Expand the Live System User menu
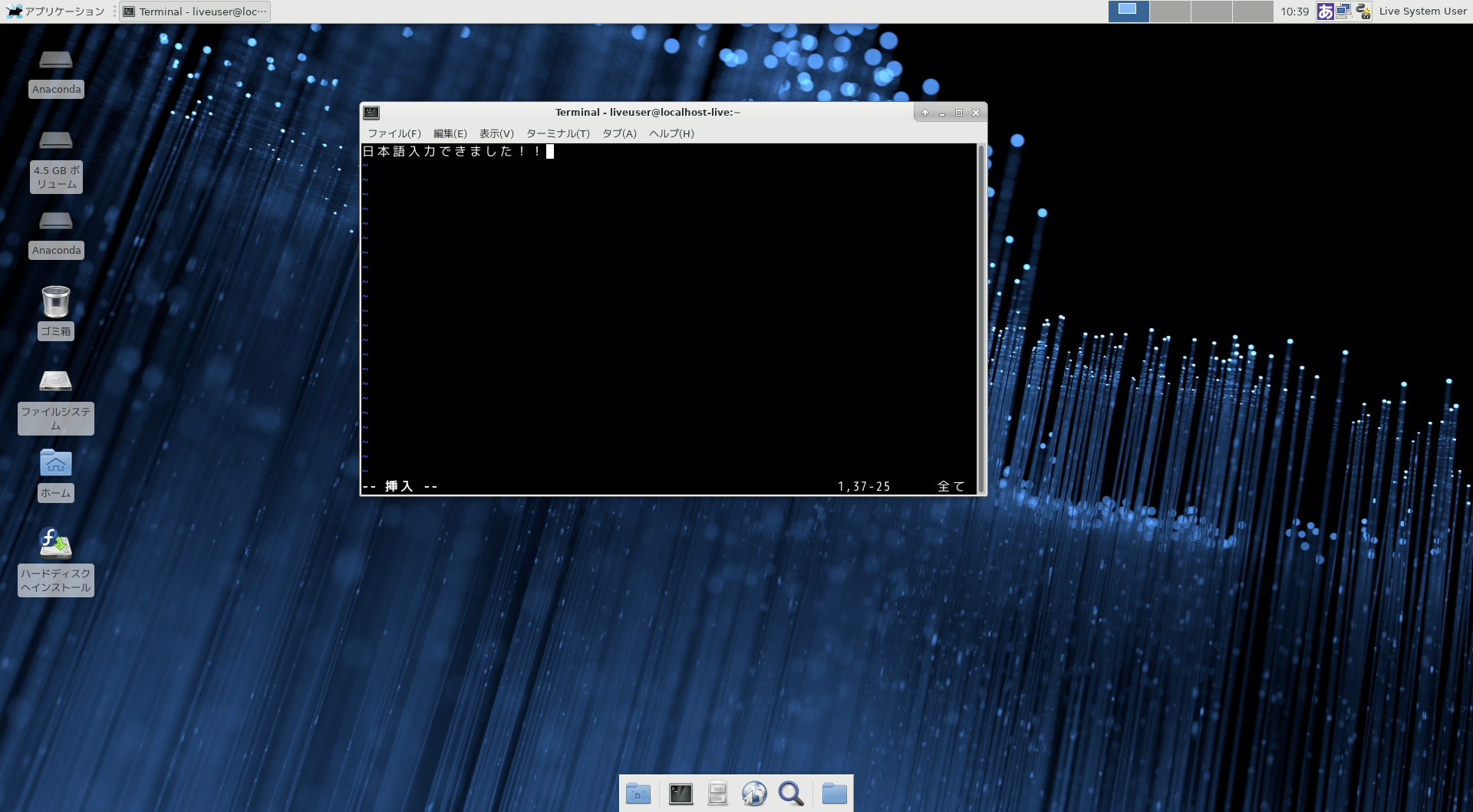 tap(1422, 12)
